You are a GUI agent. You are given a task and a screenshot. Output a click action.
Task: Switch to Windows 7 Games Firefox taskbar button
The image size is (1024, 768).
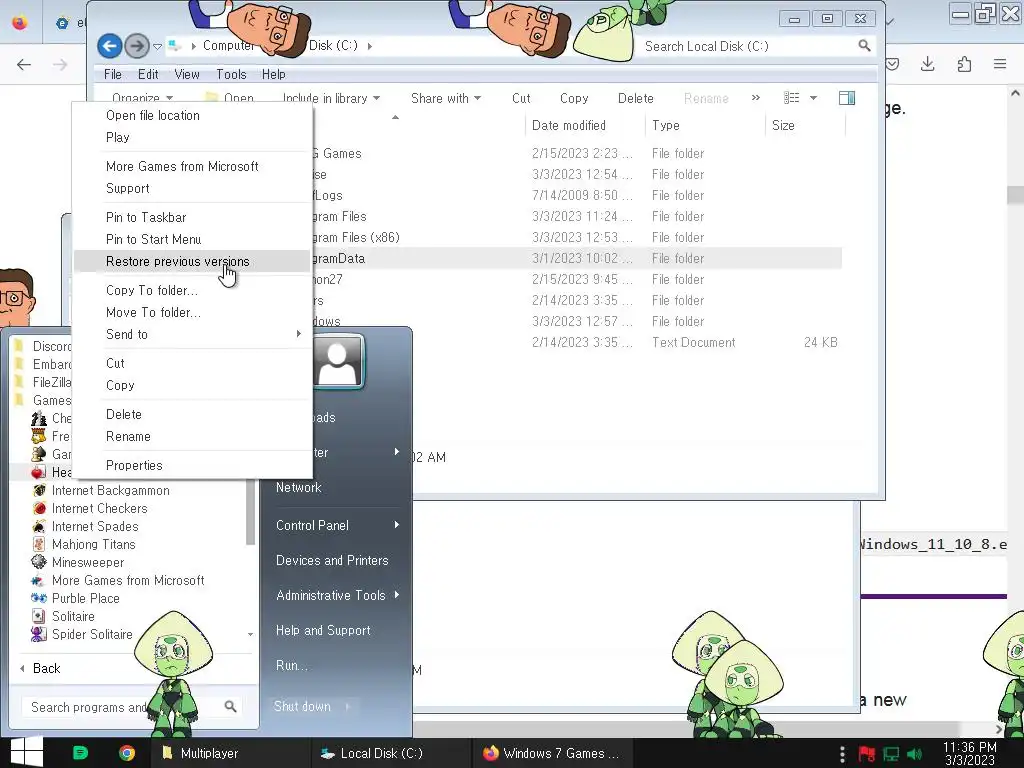(x=551, y=753)
